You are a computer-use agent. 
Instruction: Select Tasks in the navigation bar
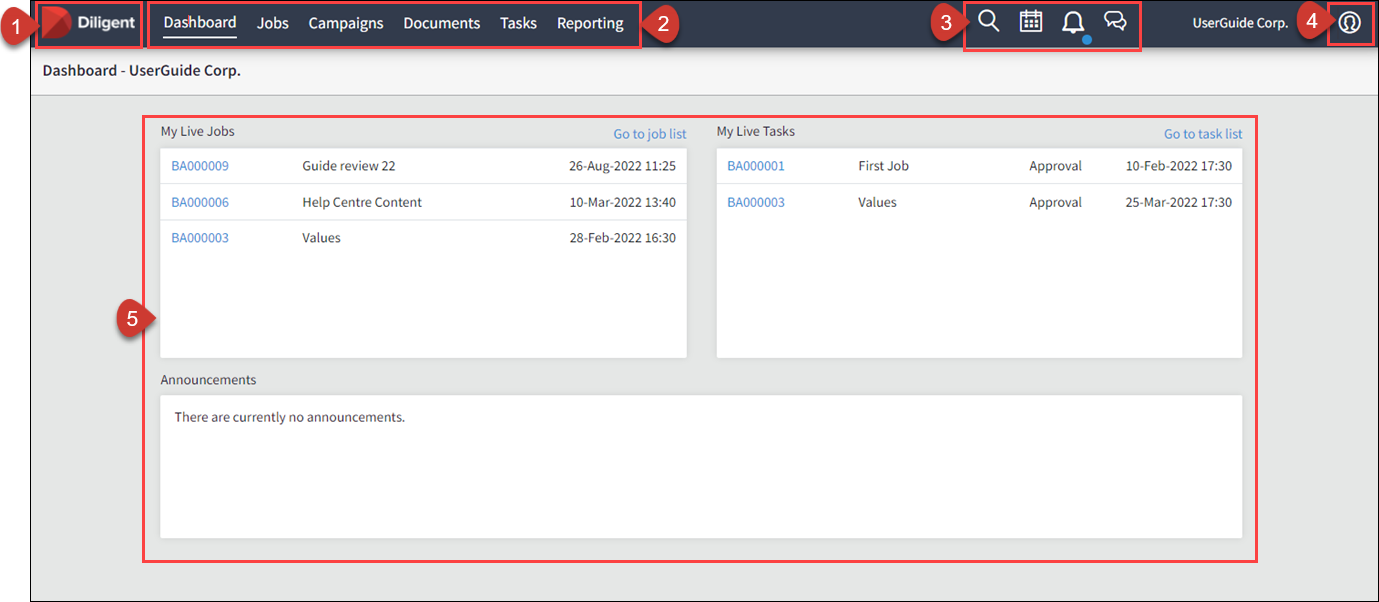pos(518,23)
